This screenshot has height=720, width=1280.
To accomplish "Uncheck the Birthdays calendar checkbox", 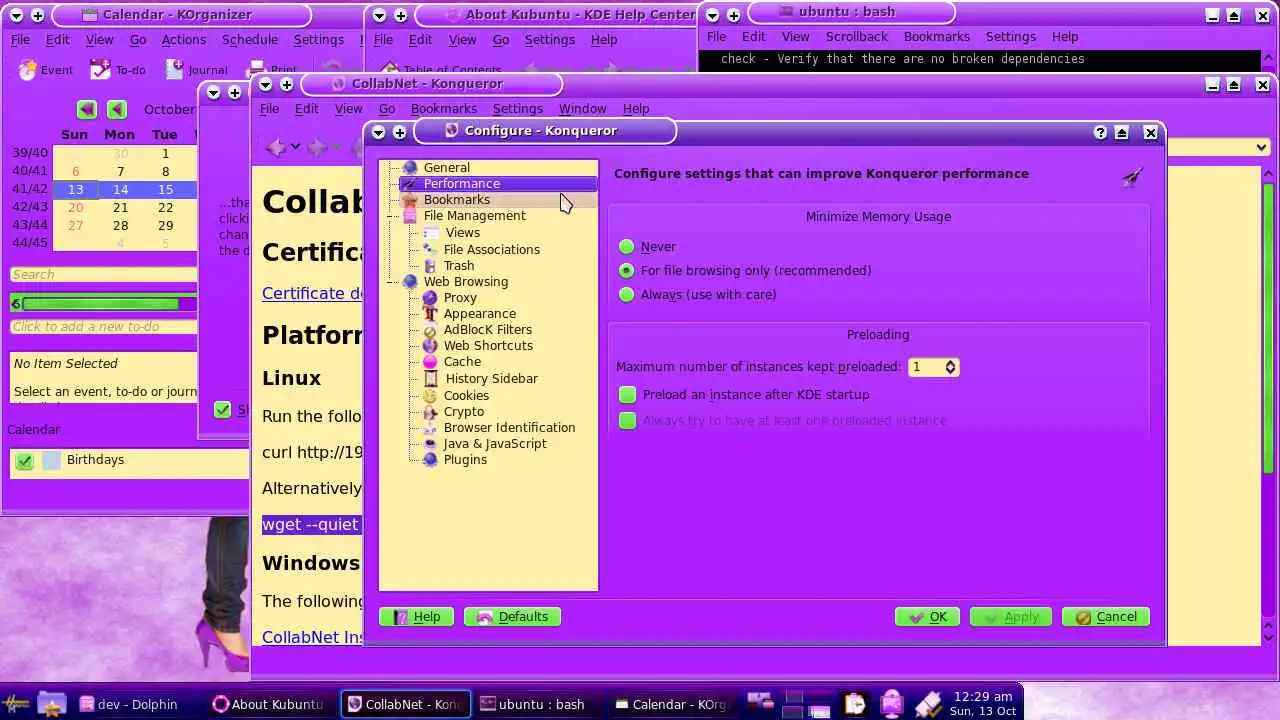I will [x=25, y=461].
